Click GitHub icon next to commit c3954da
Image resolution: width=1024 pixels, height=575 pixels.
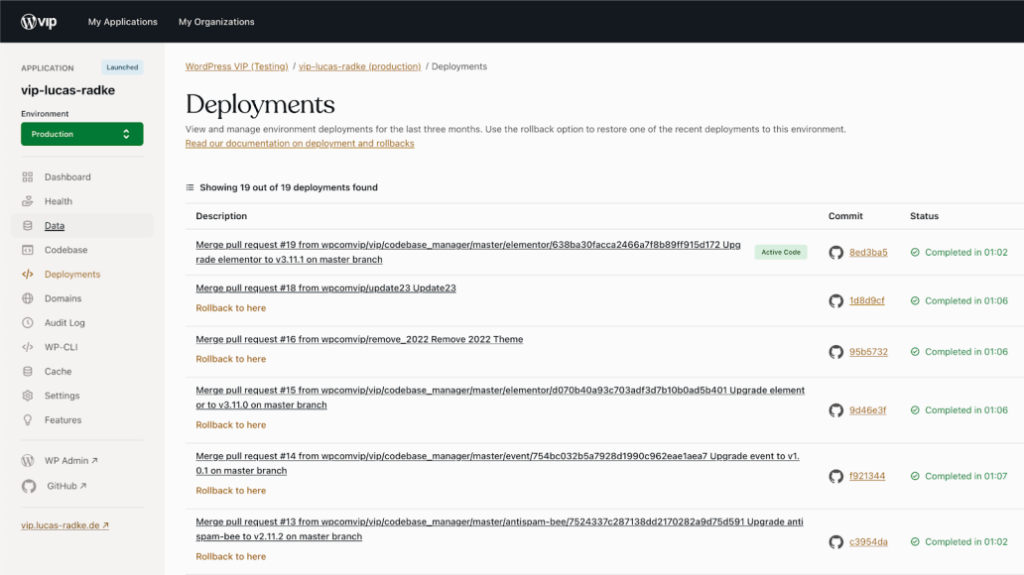pyautogui.click(x=836, y=542)
